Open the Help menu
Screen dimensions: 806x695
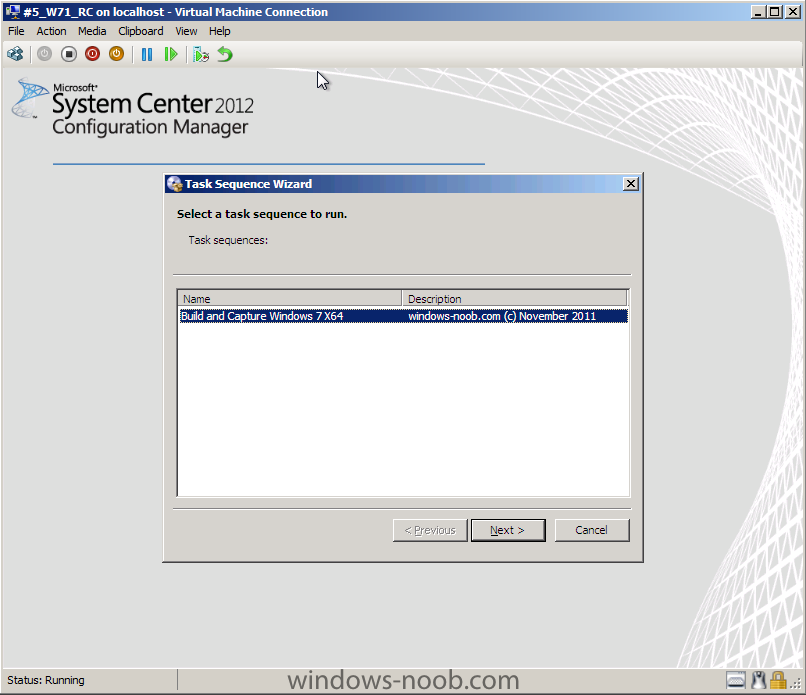pos(219,31)
